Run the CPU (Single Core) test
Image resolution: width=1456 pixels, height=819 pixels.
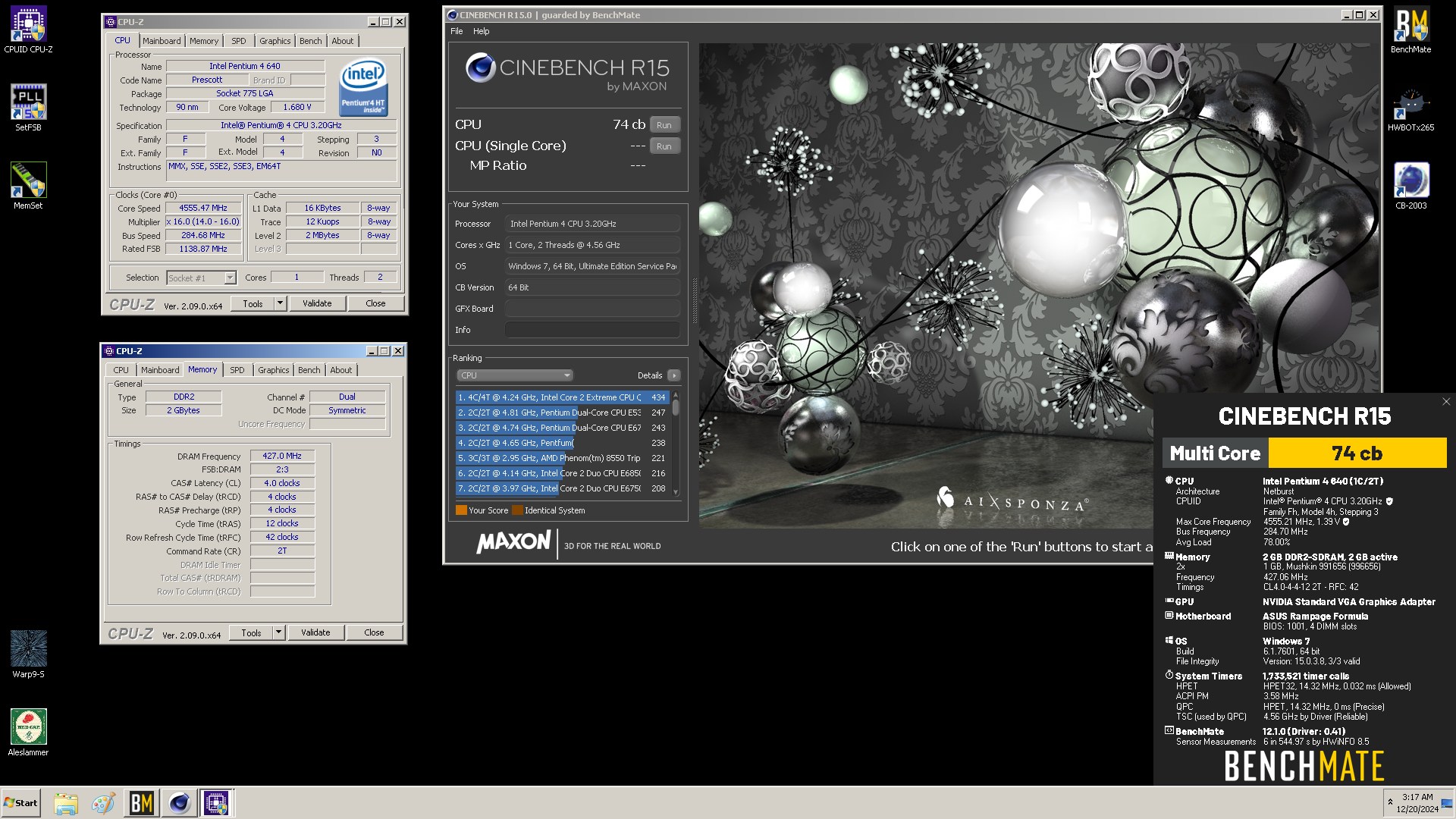click(664, 146)
